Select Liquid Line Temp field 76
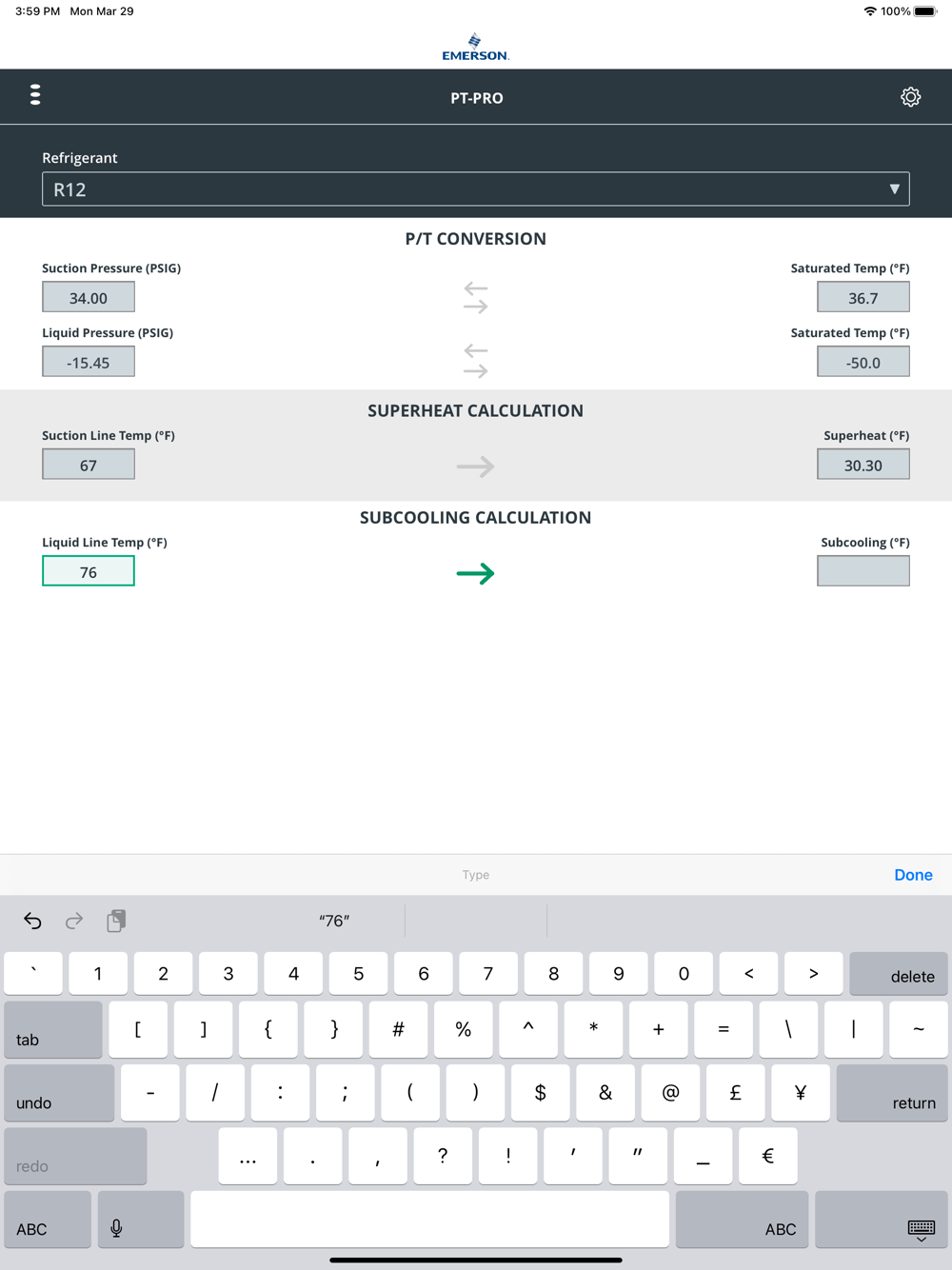This screenshot has height=1270, width=952. tap(89, 572)
